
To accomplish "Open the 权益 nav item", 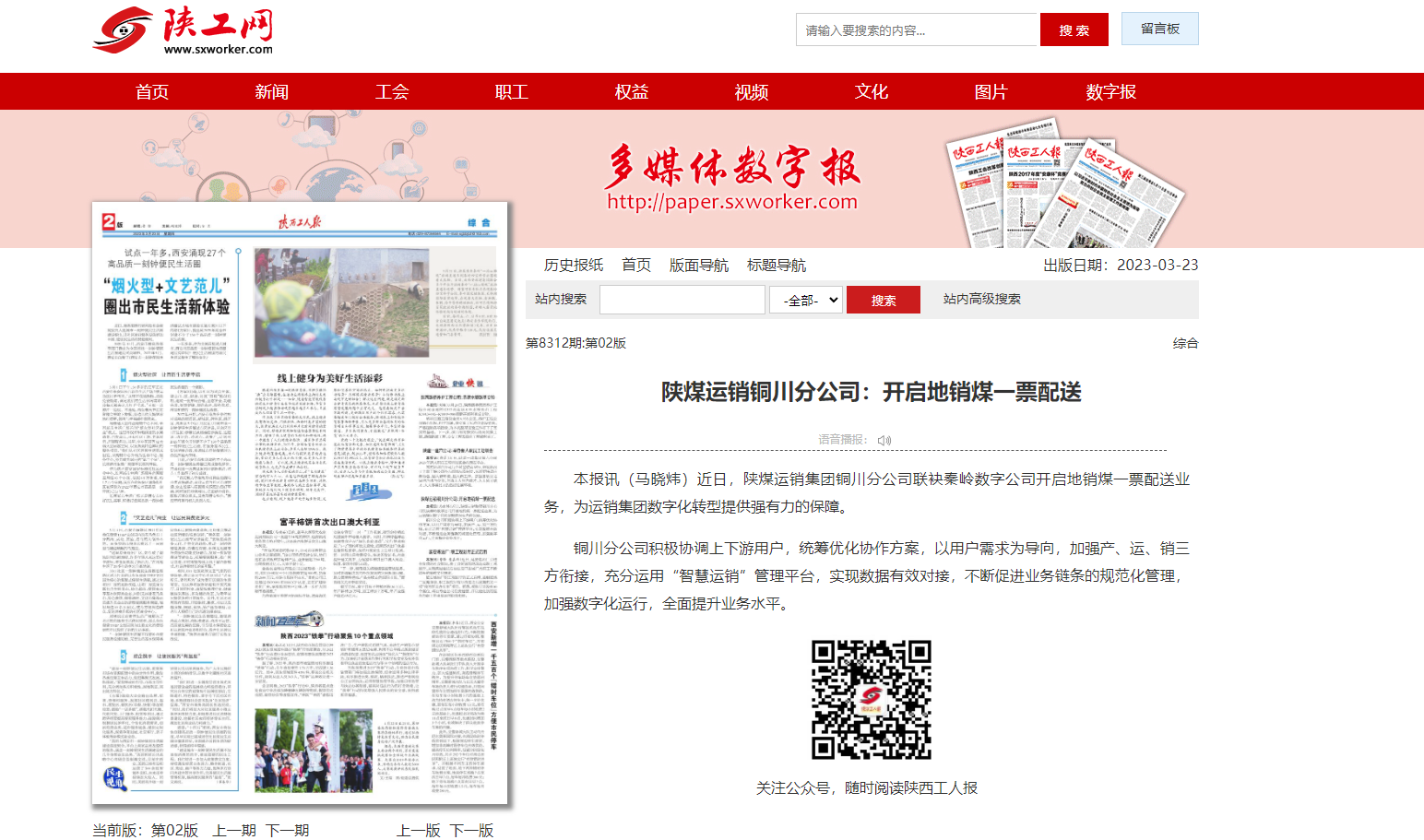I will (x=632, y=91).
